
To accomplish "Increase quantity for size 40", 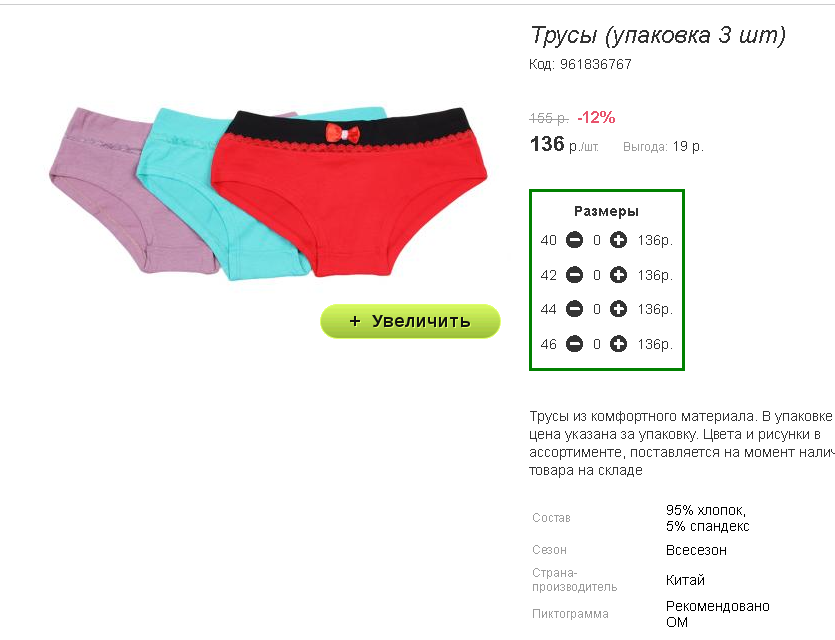I will tap(618, 240).
